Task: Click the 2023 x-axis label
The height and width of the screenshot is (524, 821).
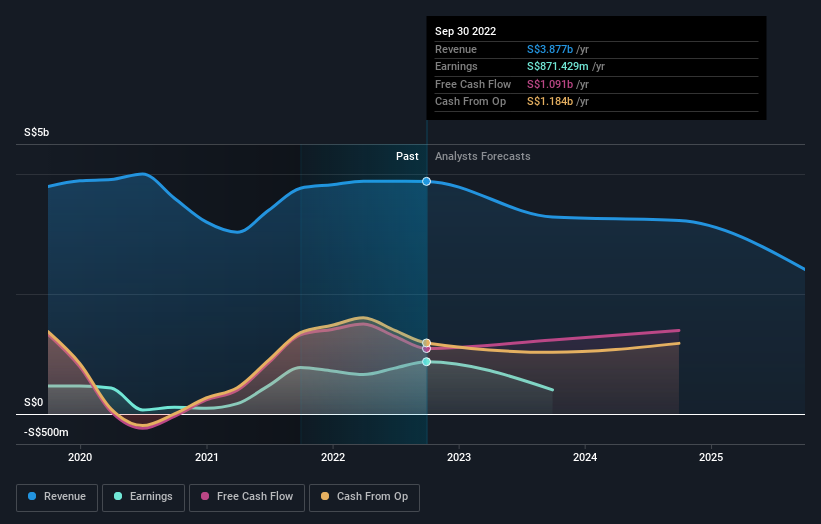Action: (x=459, y=458)
